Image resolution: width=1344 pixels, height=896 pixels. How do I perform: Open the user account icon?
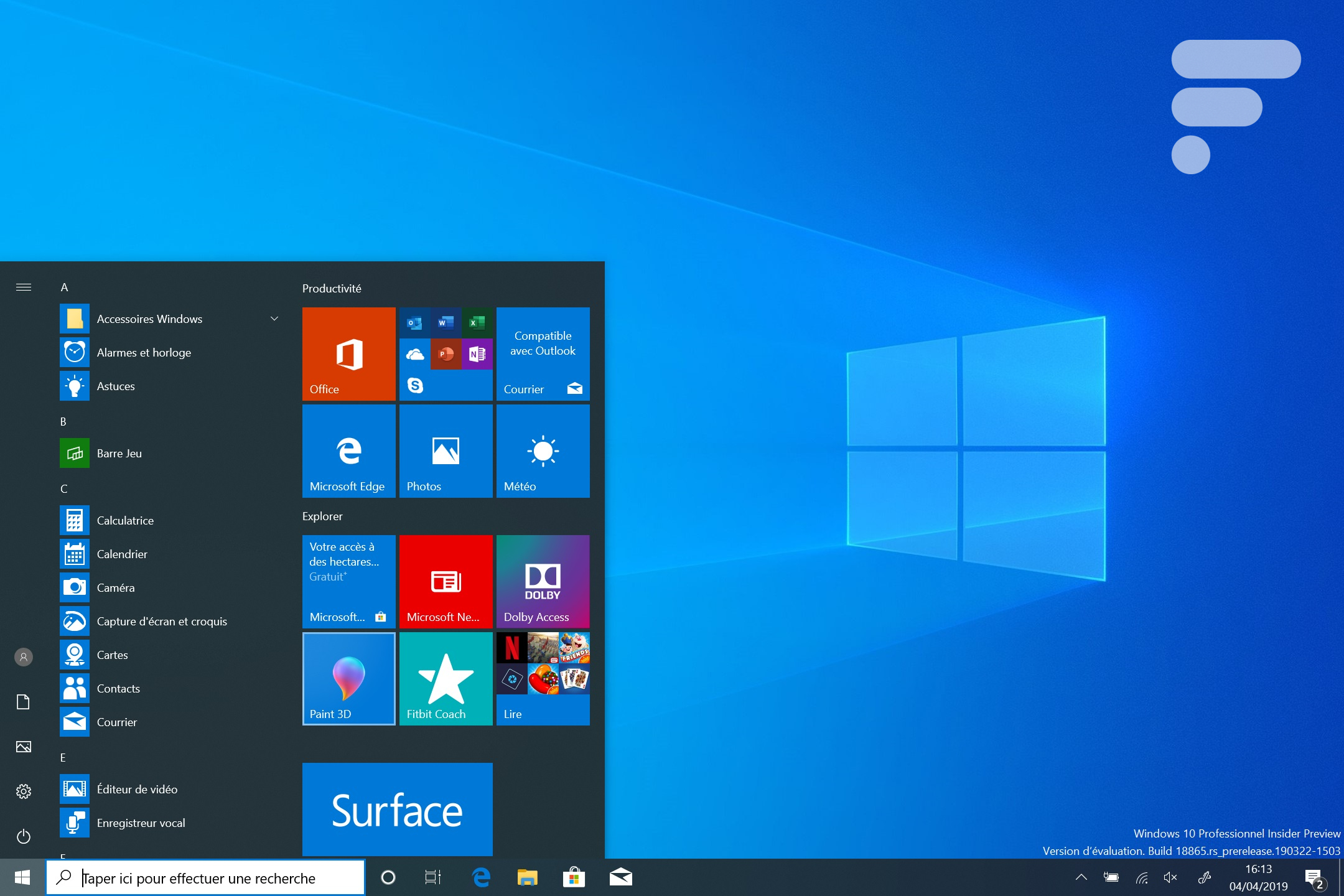click(24, 657)
